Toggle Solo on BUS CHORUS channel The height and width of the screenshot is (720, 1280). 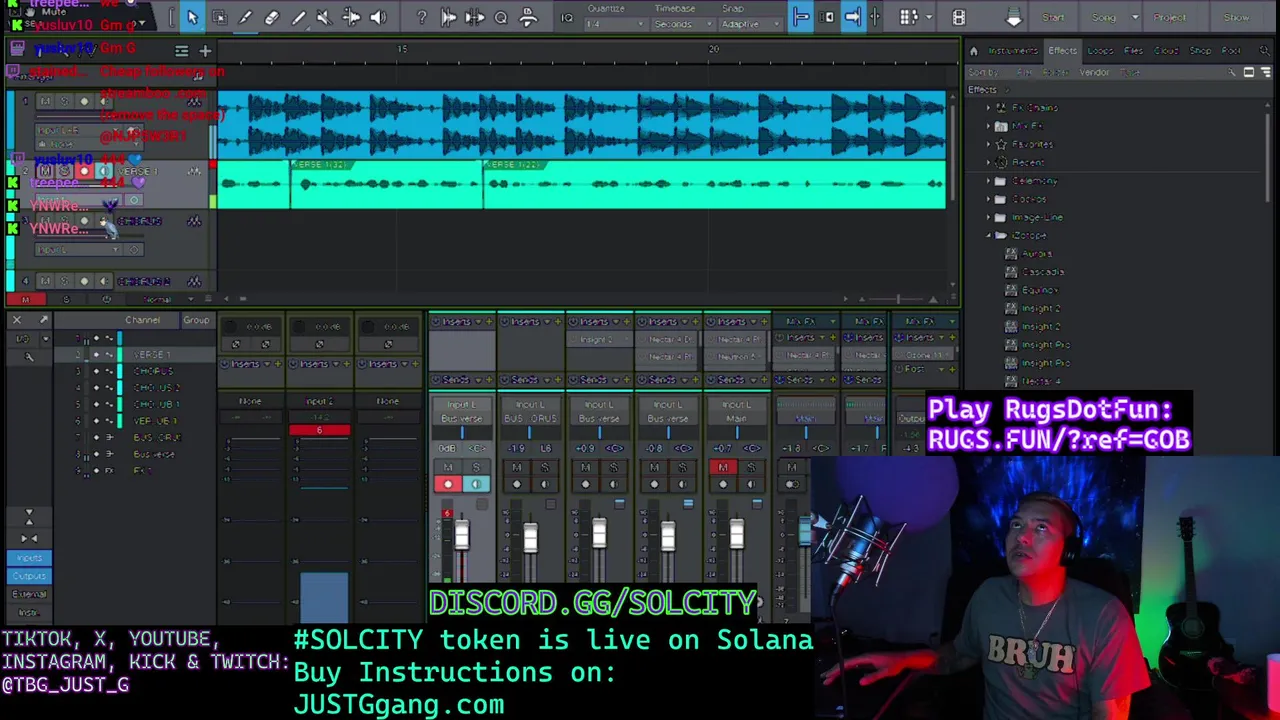[544, 467]
